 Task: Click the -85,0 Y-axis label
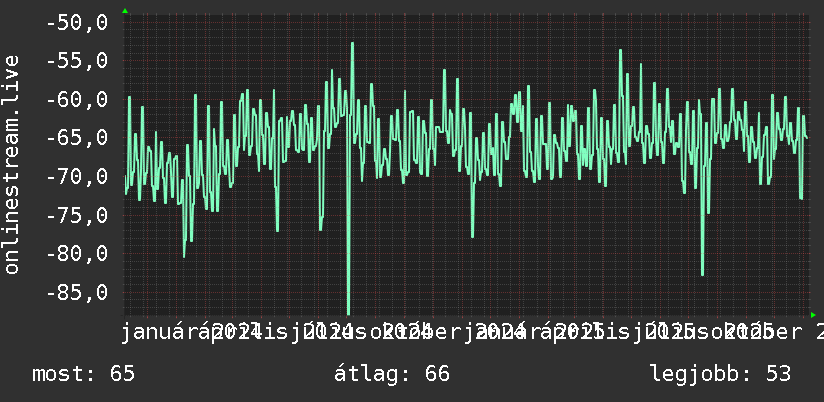[77, 292]
